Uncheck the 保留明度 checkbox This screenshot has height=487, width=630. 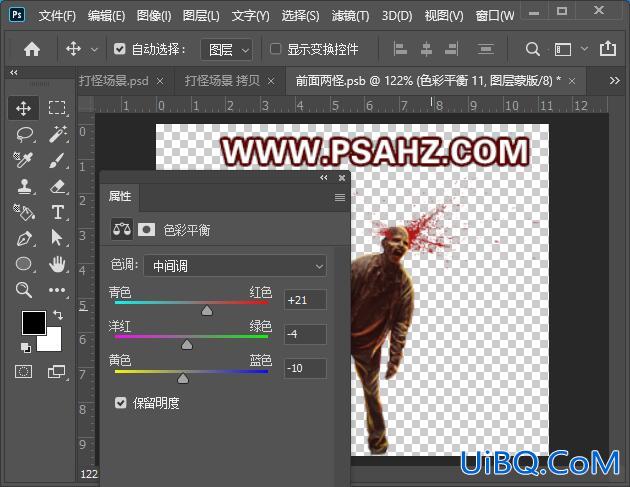click(121, 403)
